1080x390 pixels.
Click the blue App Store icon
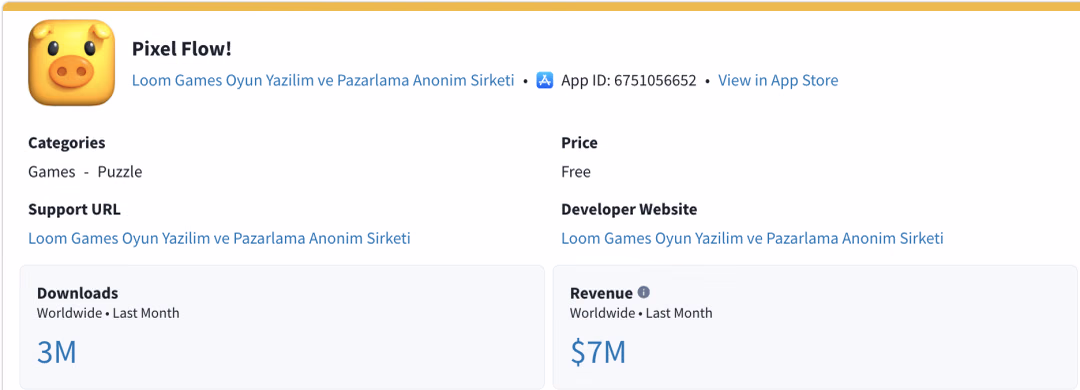point(545,81)
